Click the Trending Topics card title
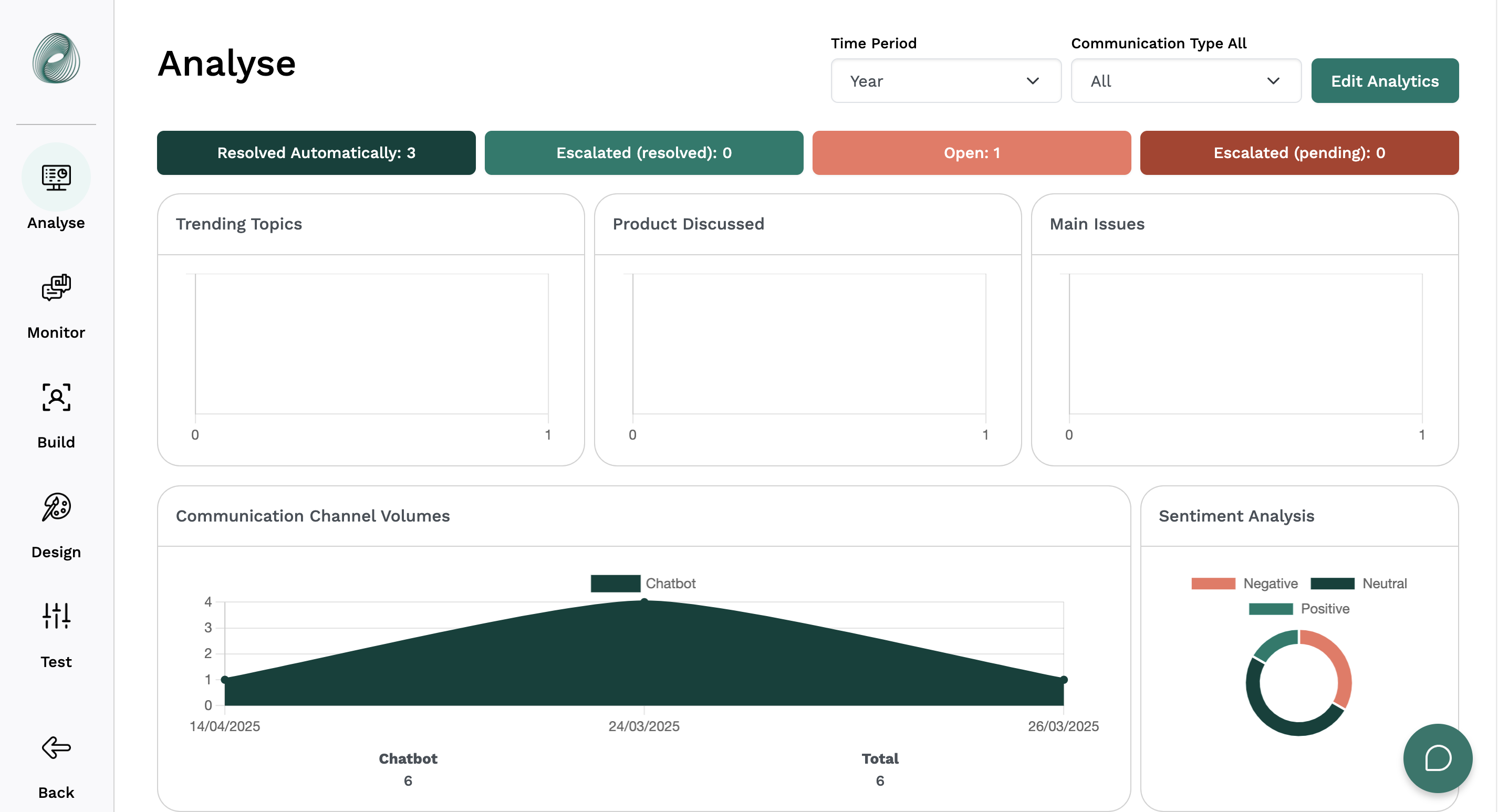This screenshot has width=1498, height=812. tap(239, 224)
